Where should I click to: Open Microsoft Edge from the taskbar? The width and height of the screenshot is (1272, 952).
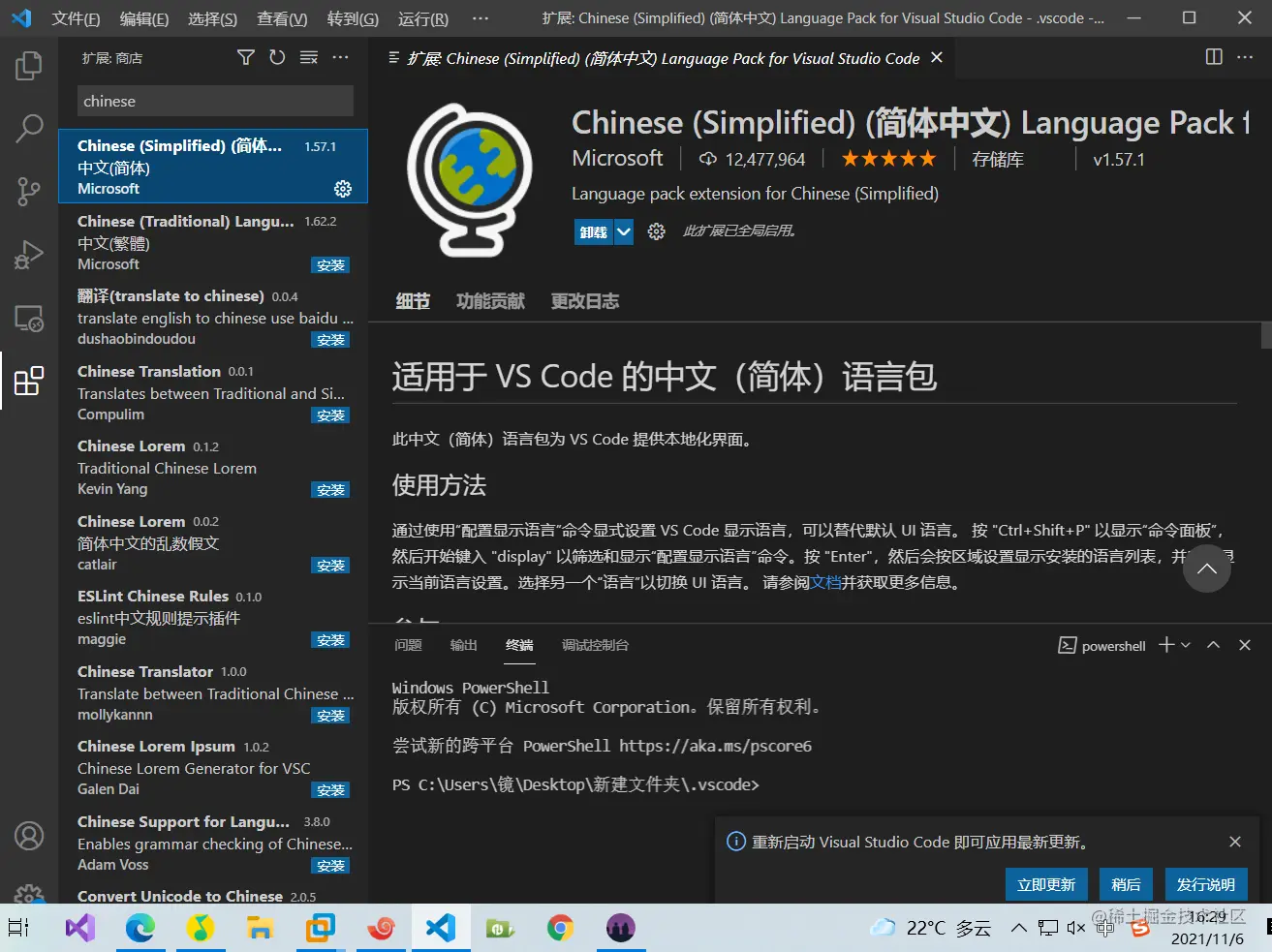coord(140,928)
